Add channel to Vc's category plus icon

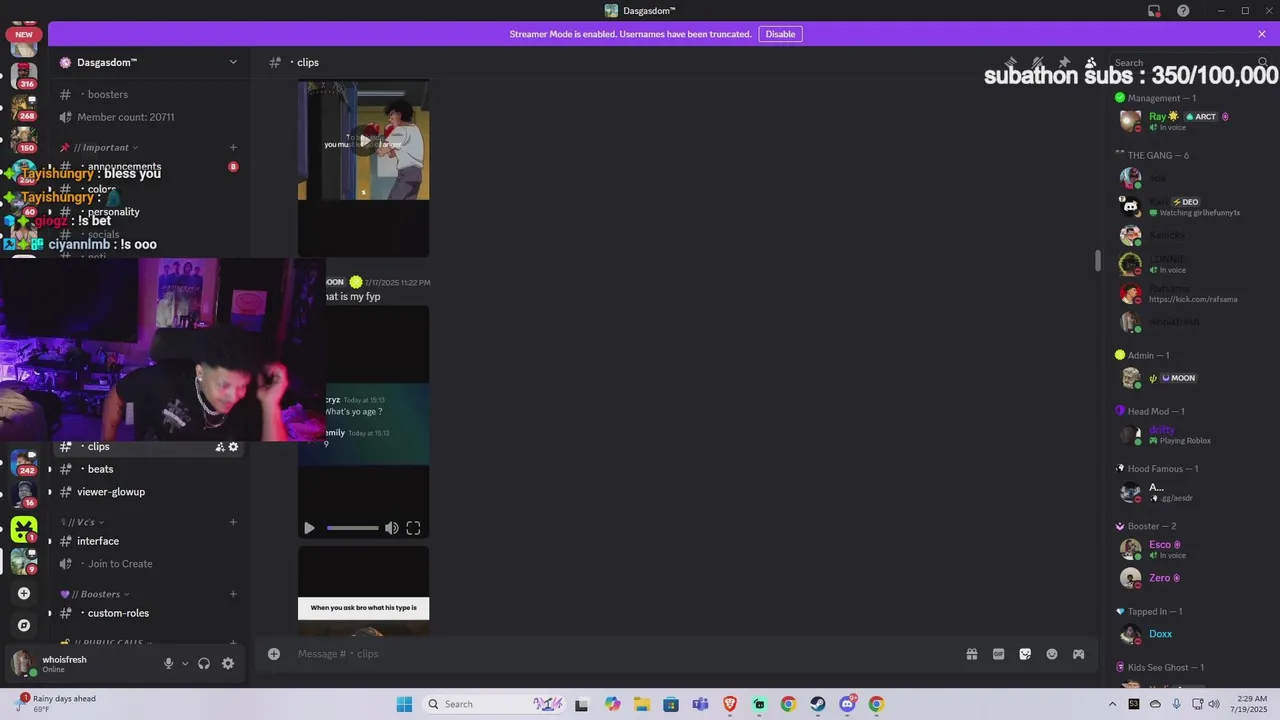(233, 522)
